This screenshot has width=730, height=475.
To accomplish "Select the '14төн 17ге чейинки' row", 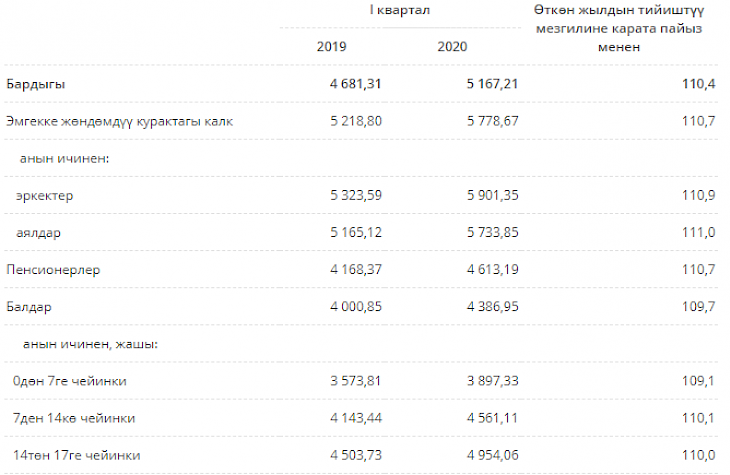I will 76,455.
